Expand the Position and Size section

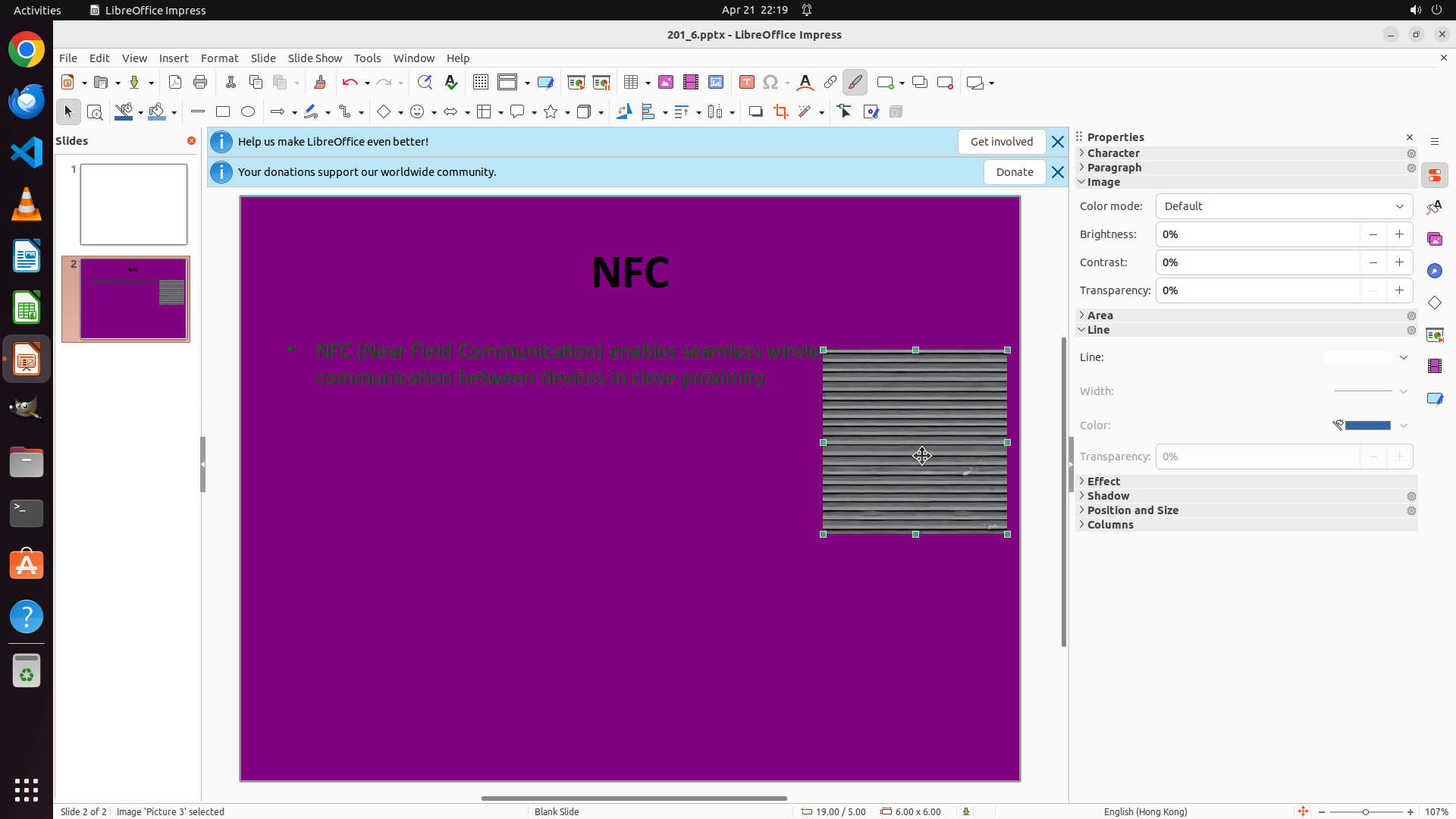[1132, 510]
